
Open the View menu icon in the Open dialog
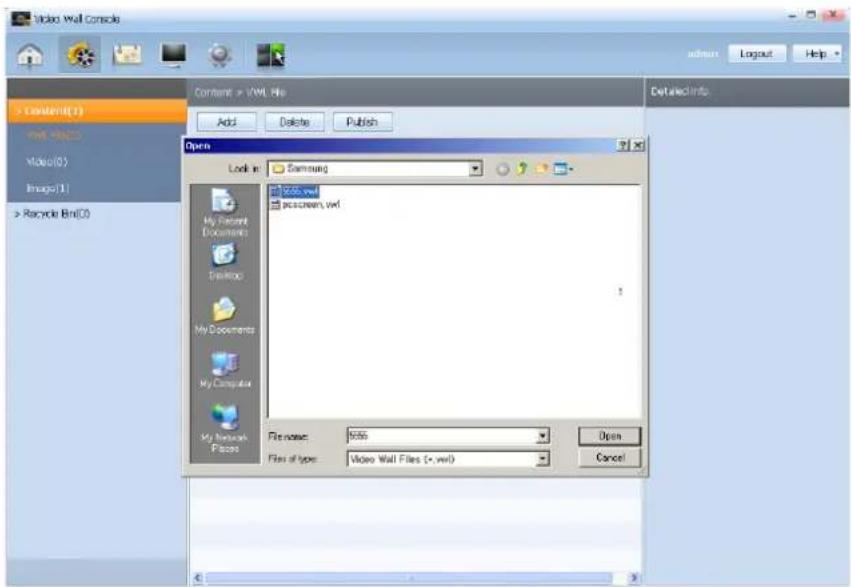click(563, 169)
